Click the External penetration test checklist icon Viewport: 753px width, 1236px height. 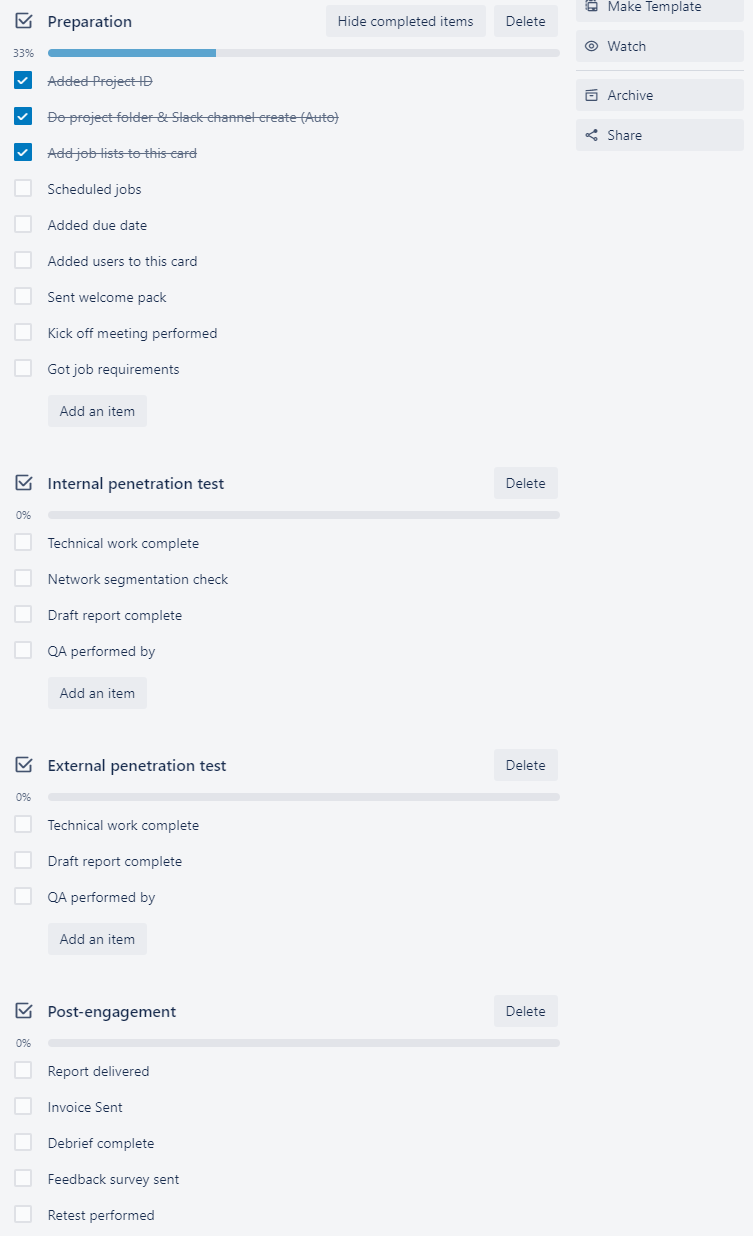pos(23,764)
